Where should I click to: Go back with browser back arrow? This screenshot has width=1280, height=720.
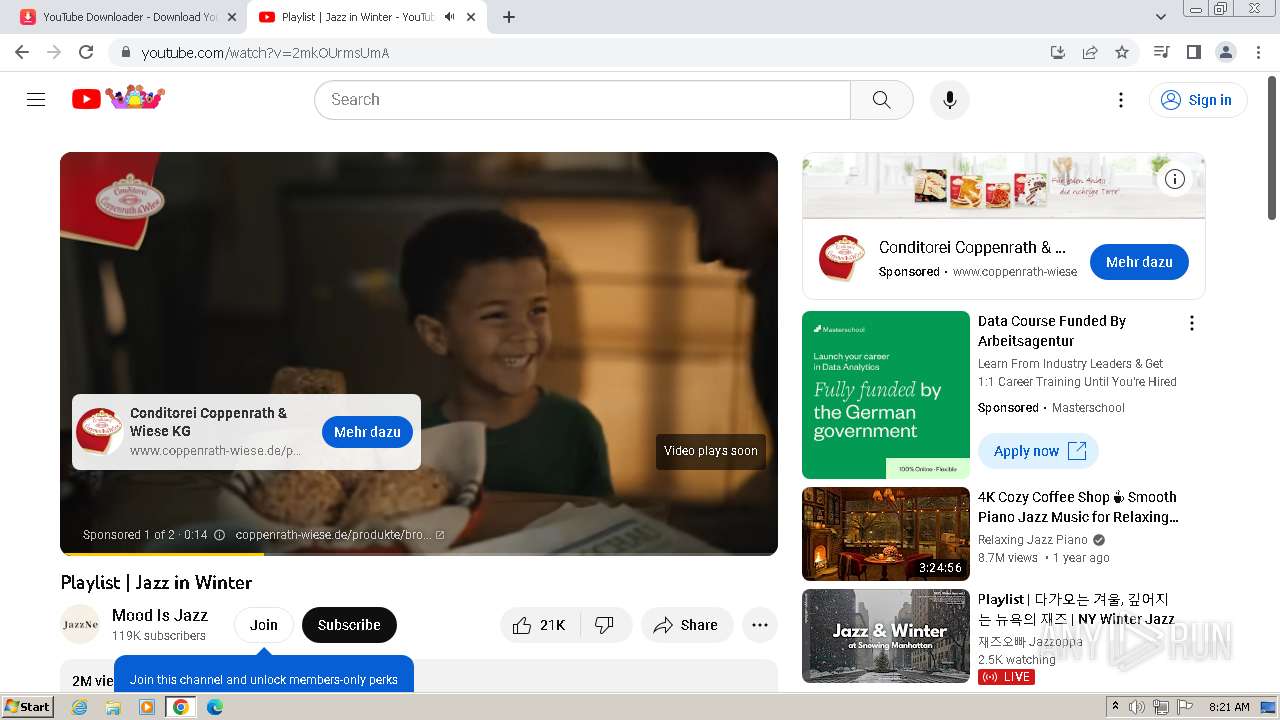click(22, 52)
